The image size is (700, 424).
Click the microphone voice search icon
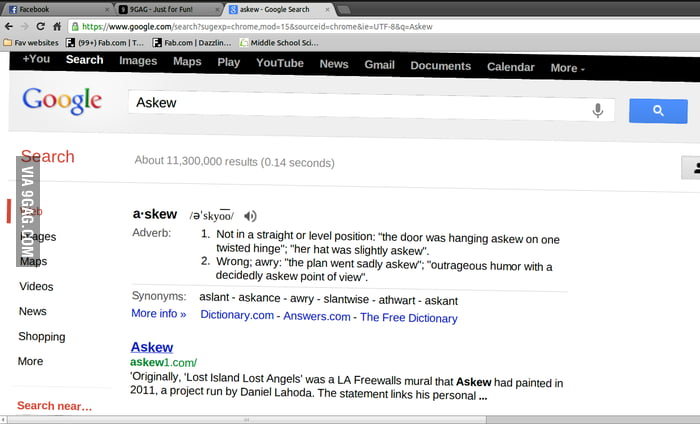[598, 110]
